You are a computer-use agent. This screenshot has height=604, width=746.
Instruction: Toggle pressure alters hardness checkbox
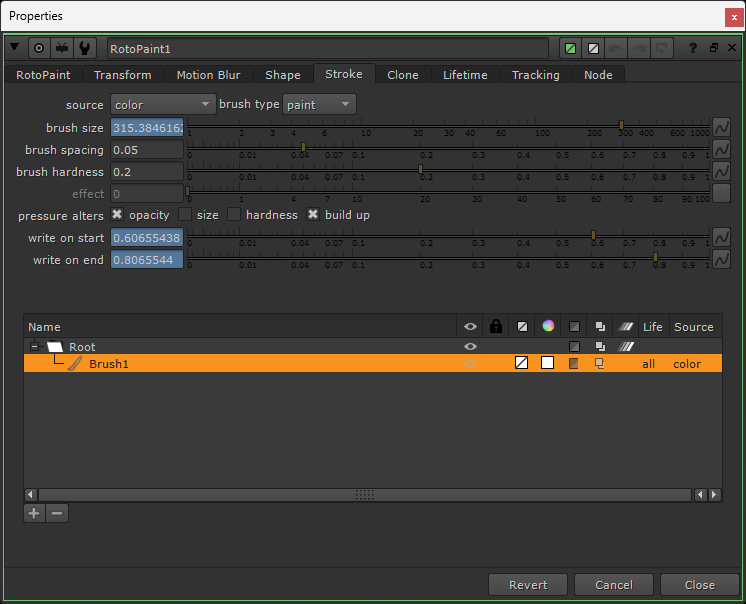[x=234, y=214]
